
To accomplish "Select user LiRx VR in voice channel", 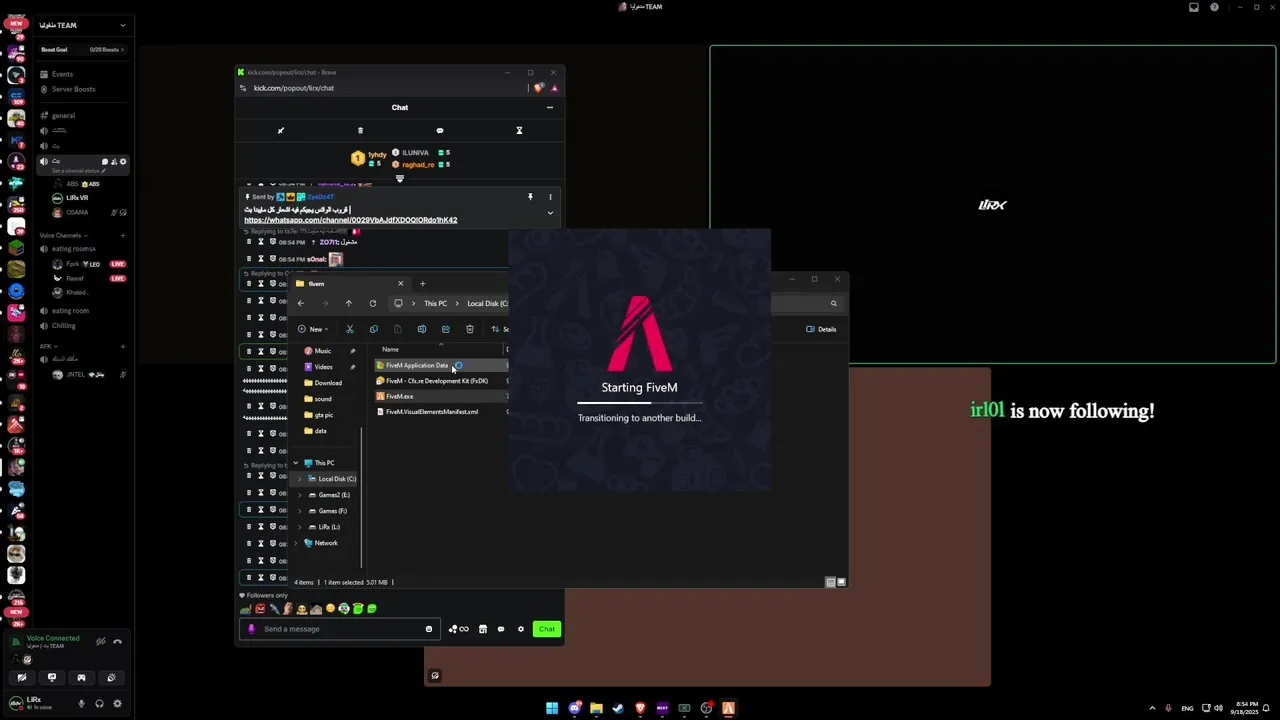I will coord(77,198).
